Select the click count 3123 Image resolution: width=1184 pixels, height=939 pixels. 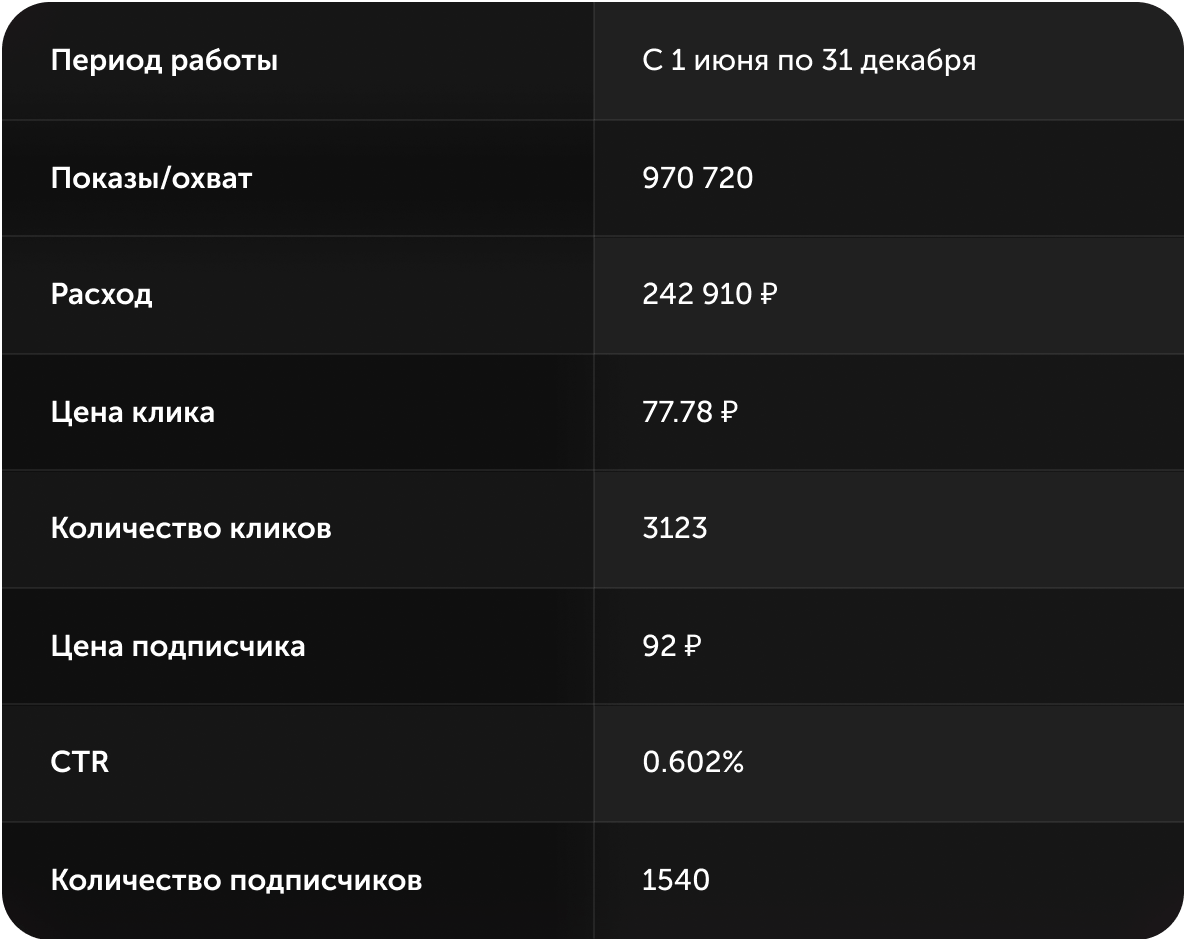pyautogui.click(x=674, y=528)
